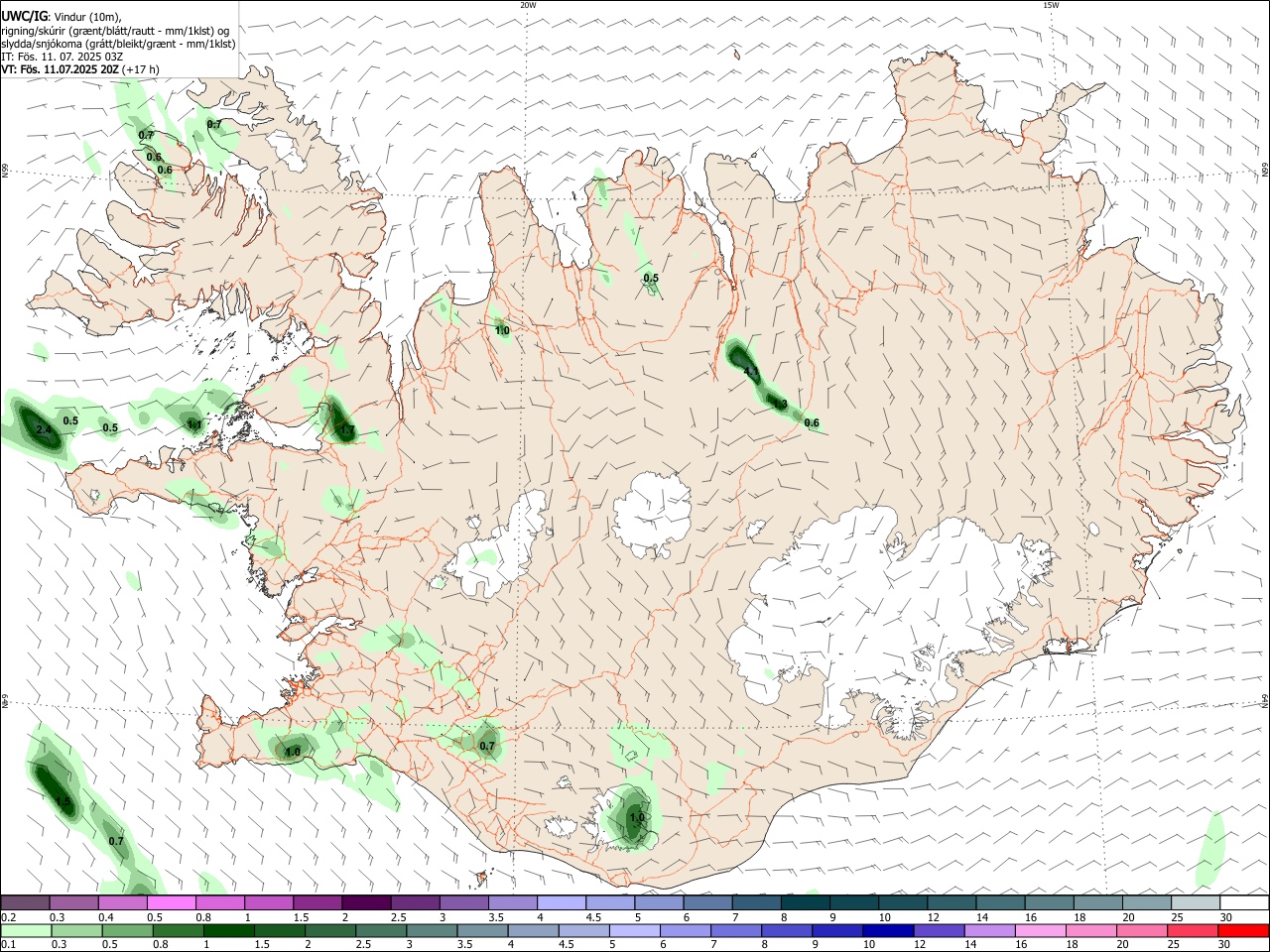Click darkest purple swatch in upper legend
Screen dimensions: 1270x952
point(366,902)
